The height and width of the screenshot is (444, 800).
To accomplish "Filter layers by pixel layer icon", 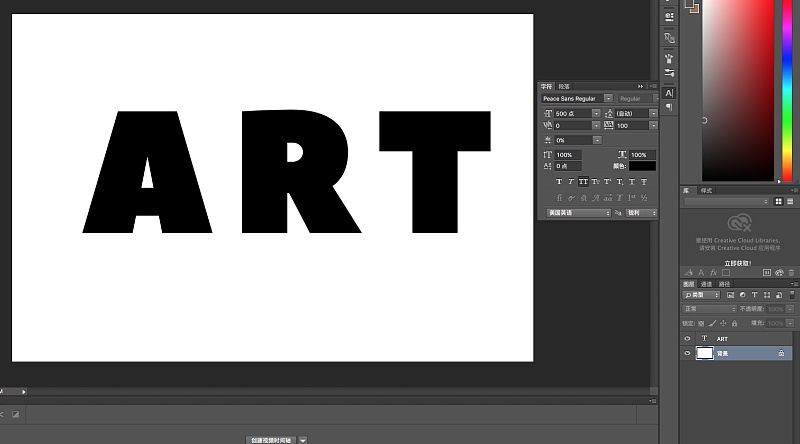I will click(730, 295).
